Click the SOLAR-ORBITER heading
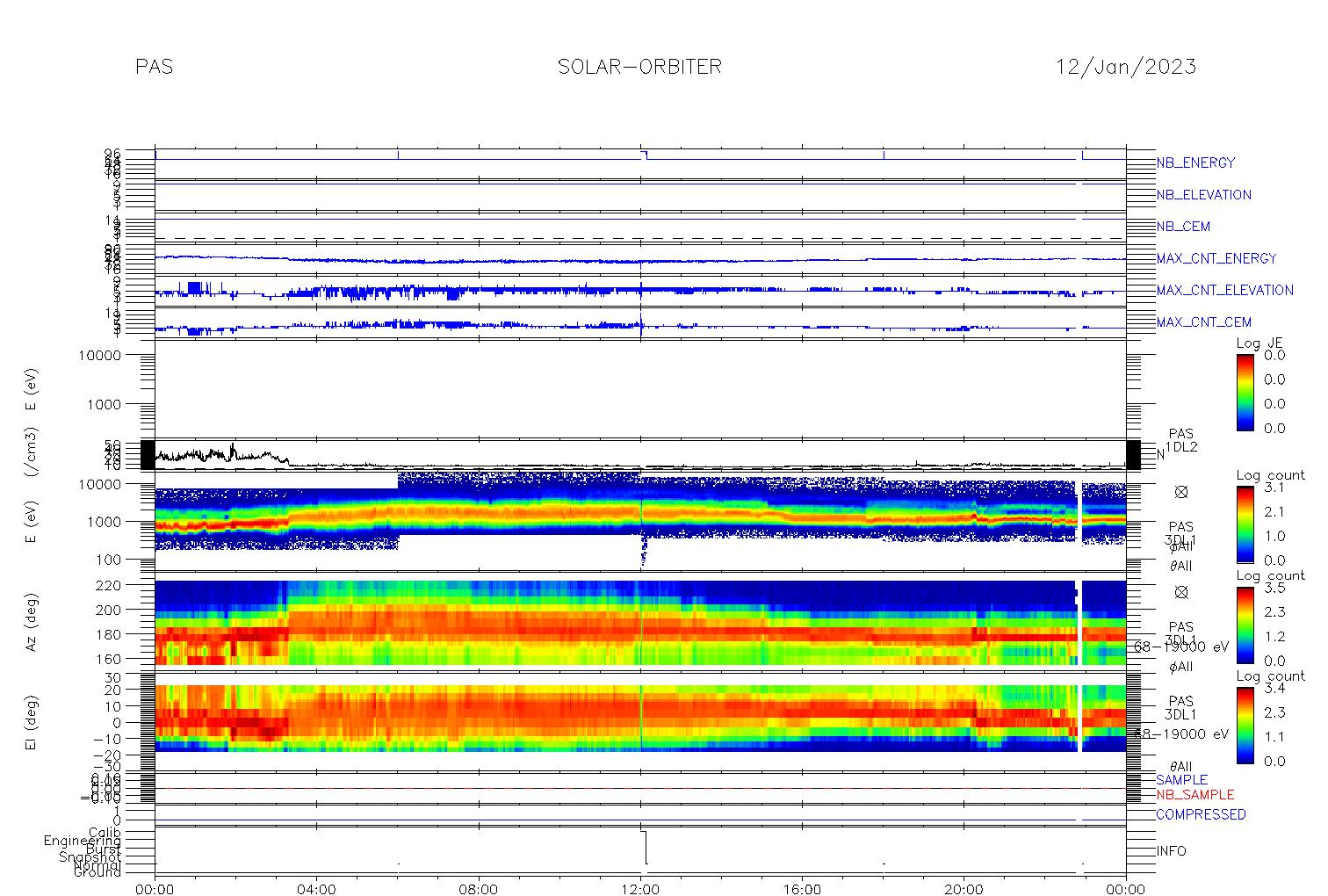This screenshot has height=896, width=1328. (x=639, y=67)
